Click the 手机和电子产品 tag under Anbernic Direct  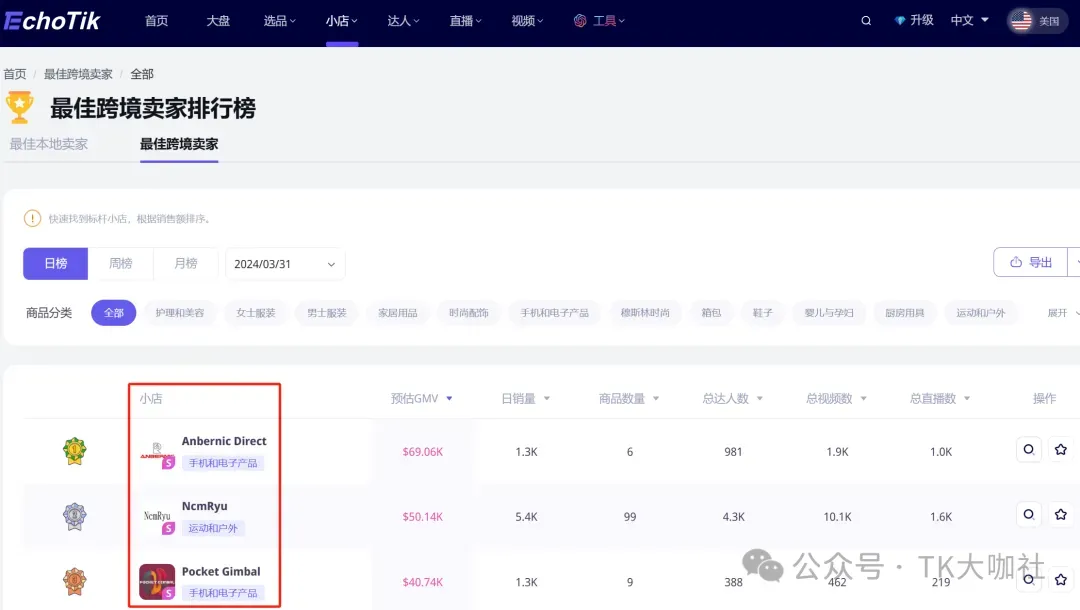(x=222, y=463)
